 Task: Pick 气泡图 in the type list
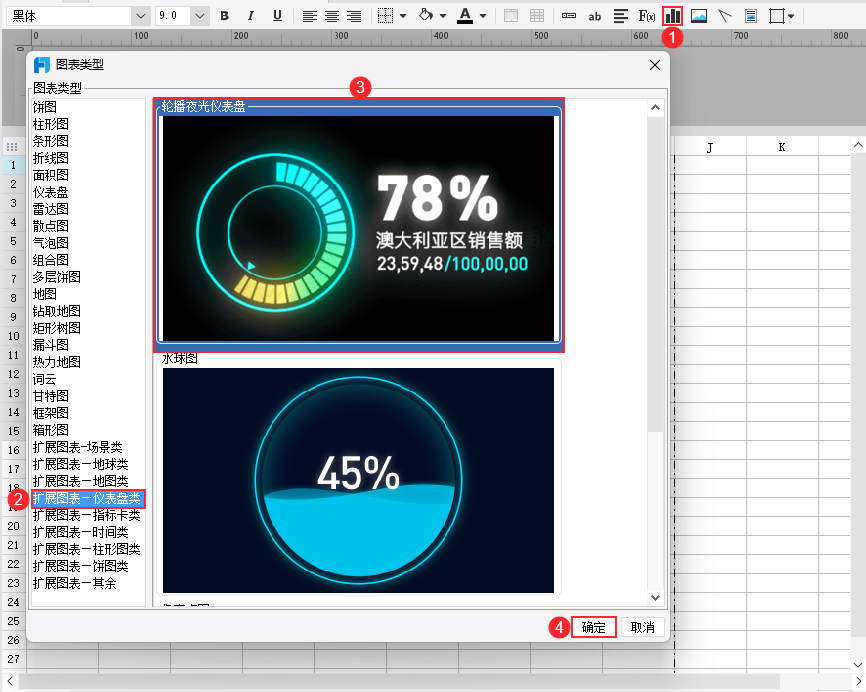click(x=50, y=244)
